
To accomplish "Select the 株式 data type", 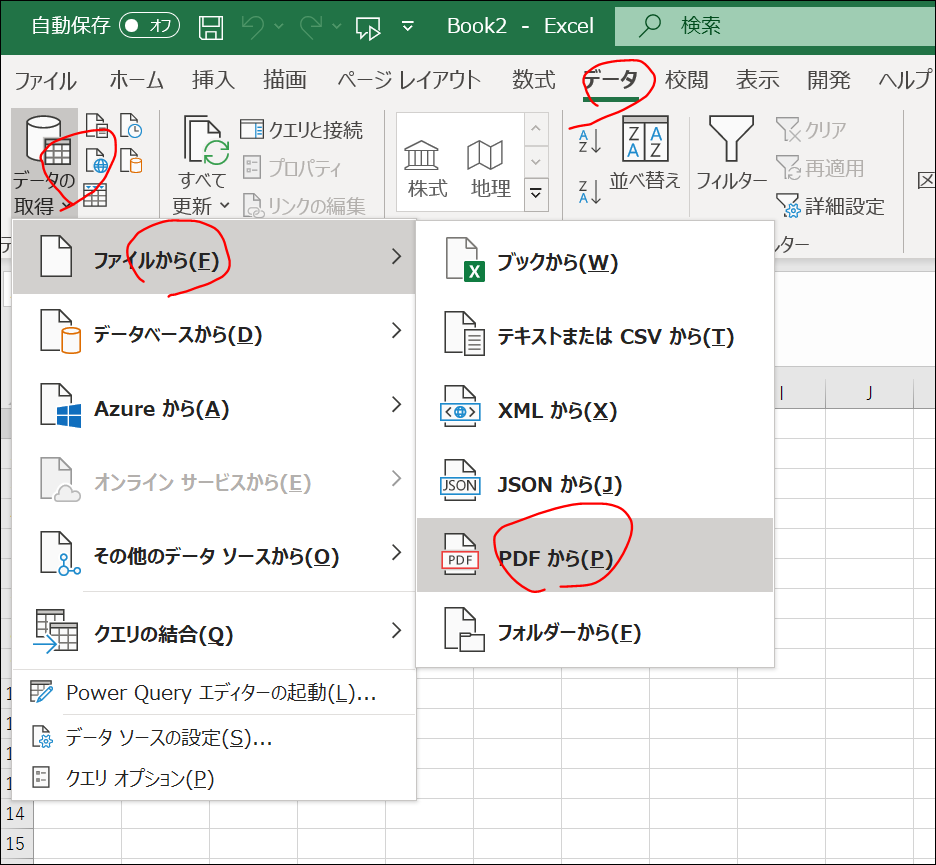I will click(x=426, y=170).
